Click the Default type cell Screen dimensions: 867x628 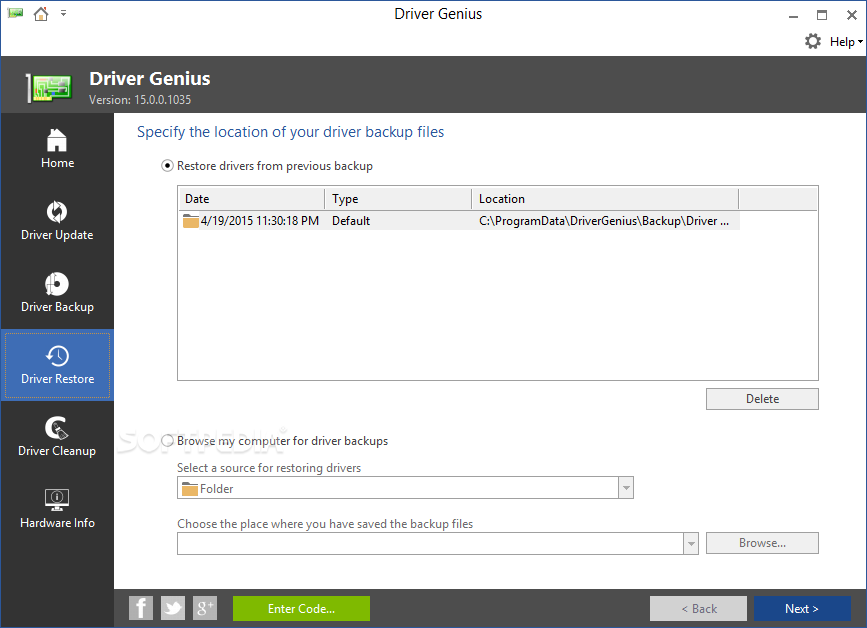pos(351,221)
